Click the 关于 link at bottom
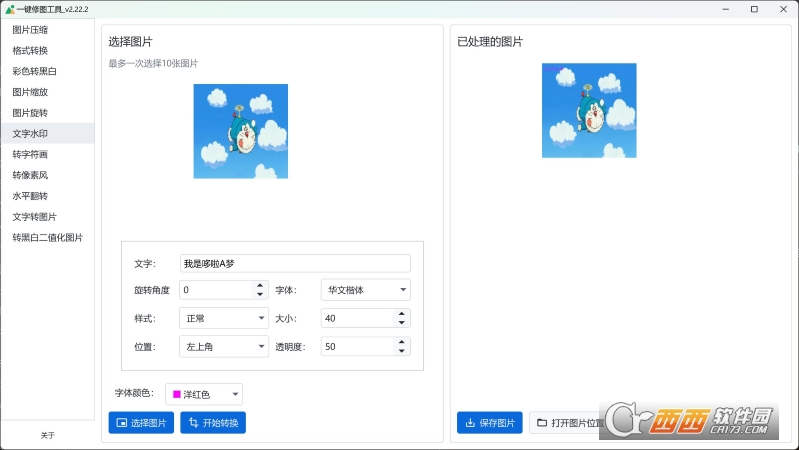The height and width of the screenshot is (450, 799). 47,435
